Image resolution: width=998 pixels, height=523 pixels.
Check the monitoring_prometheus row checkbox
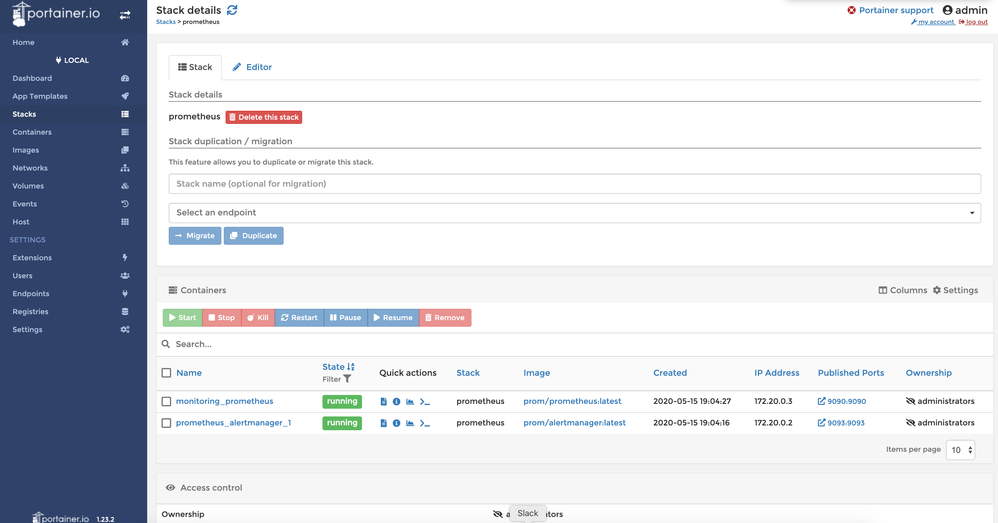[166, 401]
